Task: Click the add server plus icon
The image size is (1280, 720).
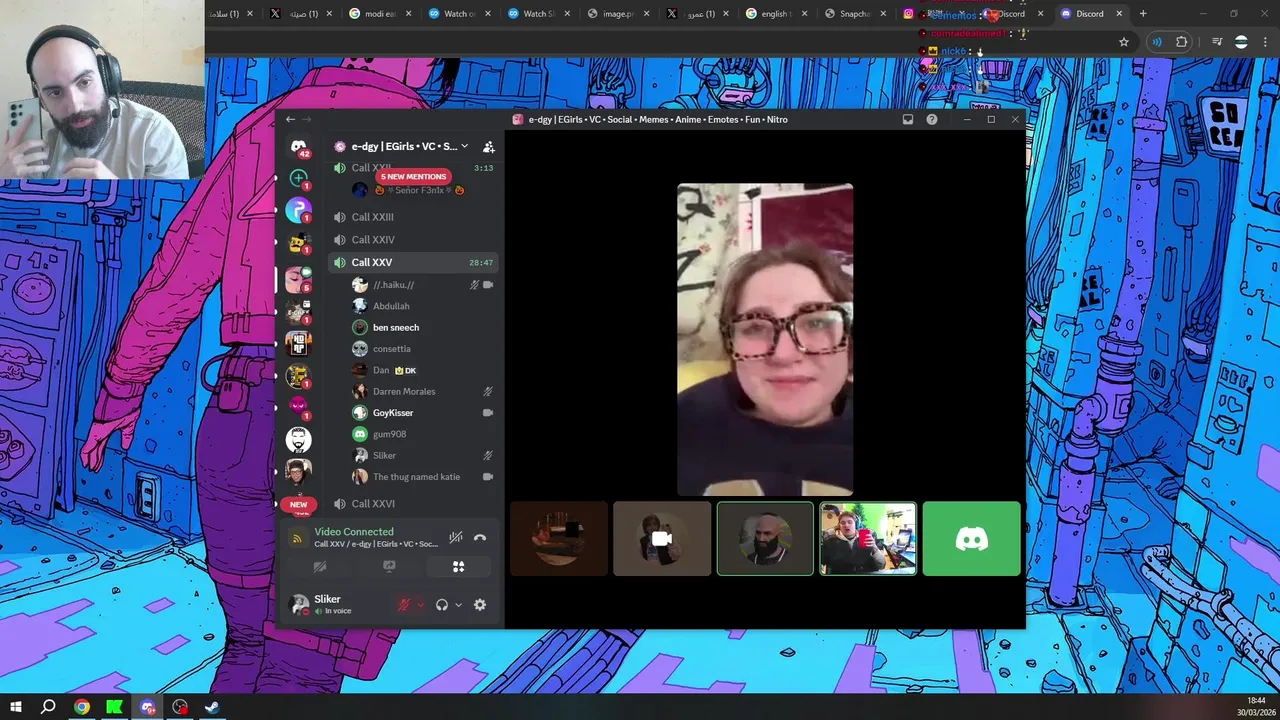Action: click(x=298, y=178)
